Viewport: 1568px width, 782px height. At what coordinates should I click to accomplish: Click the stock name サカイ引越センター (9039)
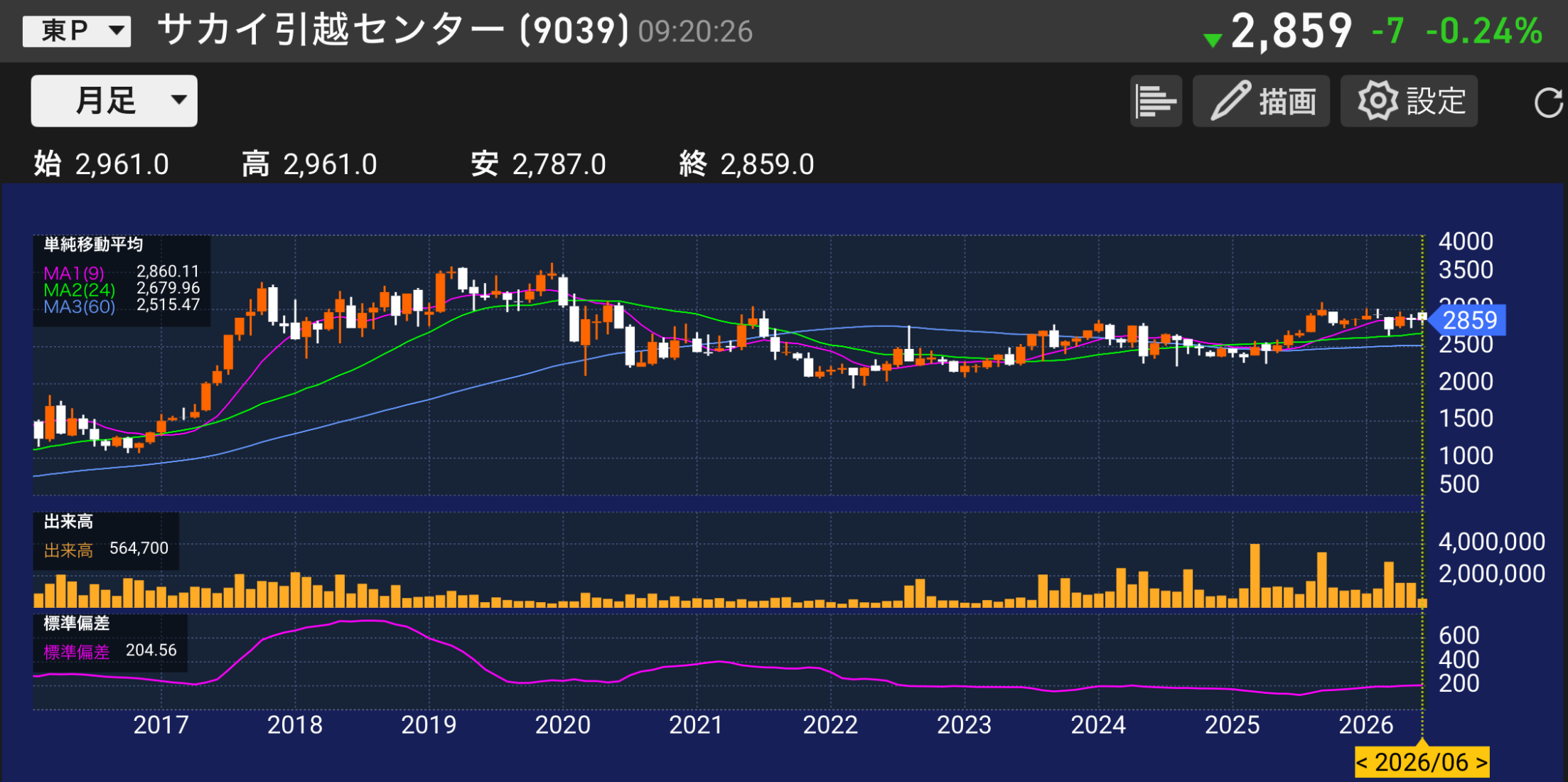coord(393,31)
